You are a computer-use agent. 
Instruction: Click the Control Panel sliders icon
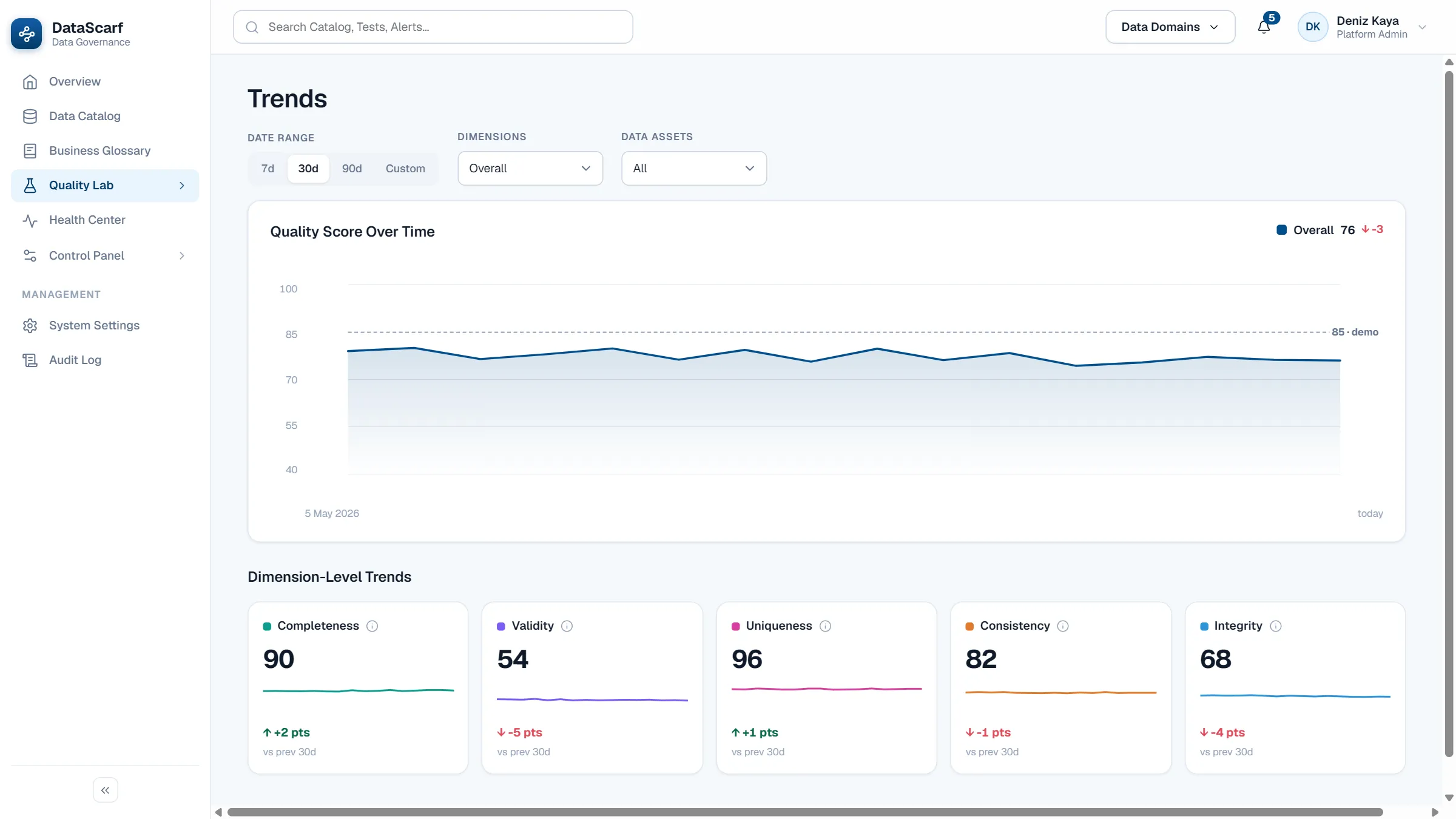30,256
